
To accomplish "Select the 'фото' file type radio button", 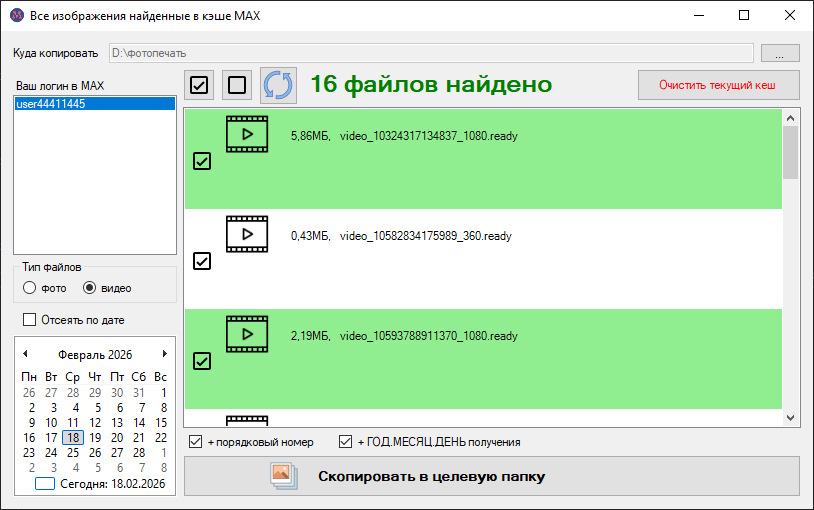I will 29,288.
